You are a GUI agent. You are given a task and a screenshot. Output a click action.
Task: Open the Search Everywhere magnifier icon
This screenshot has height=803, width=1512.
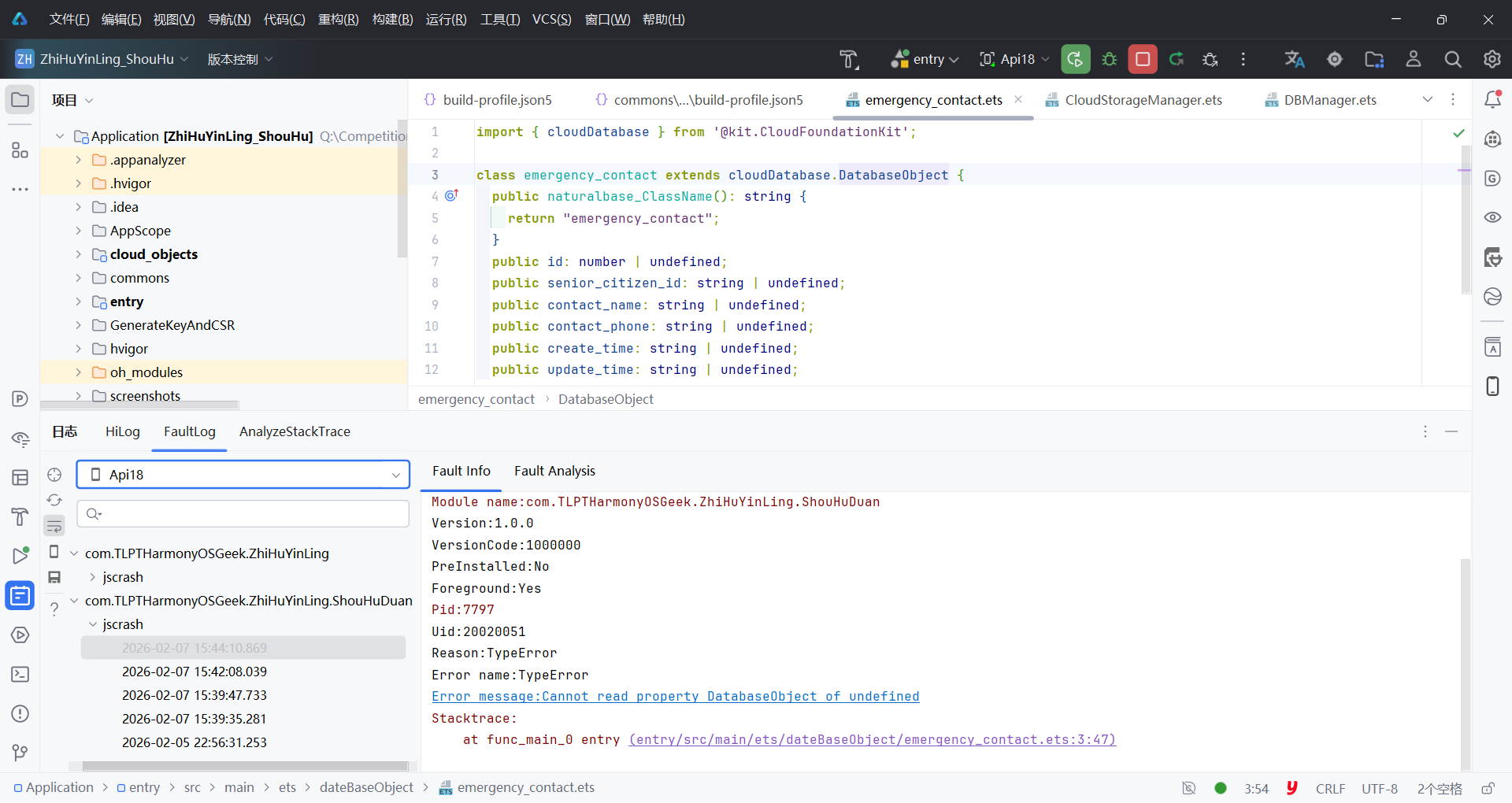point(1452,59)
